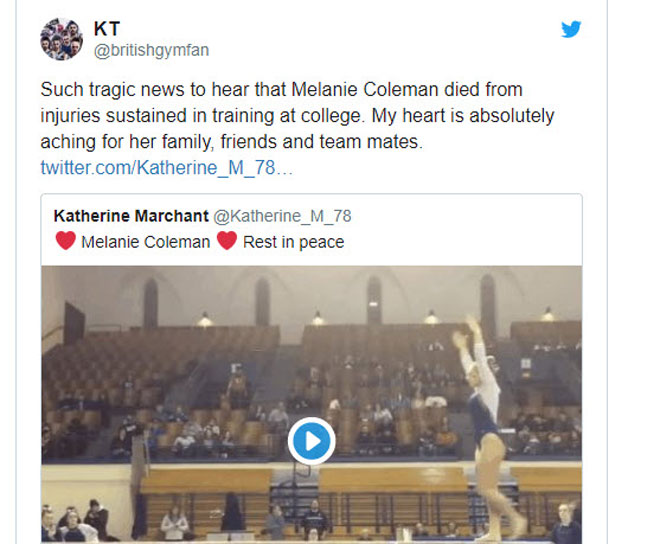Click the red heart before Melanie Coleman

(x=65, y=241)
